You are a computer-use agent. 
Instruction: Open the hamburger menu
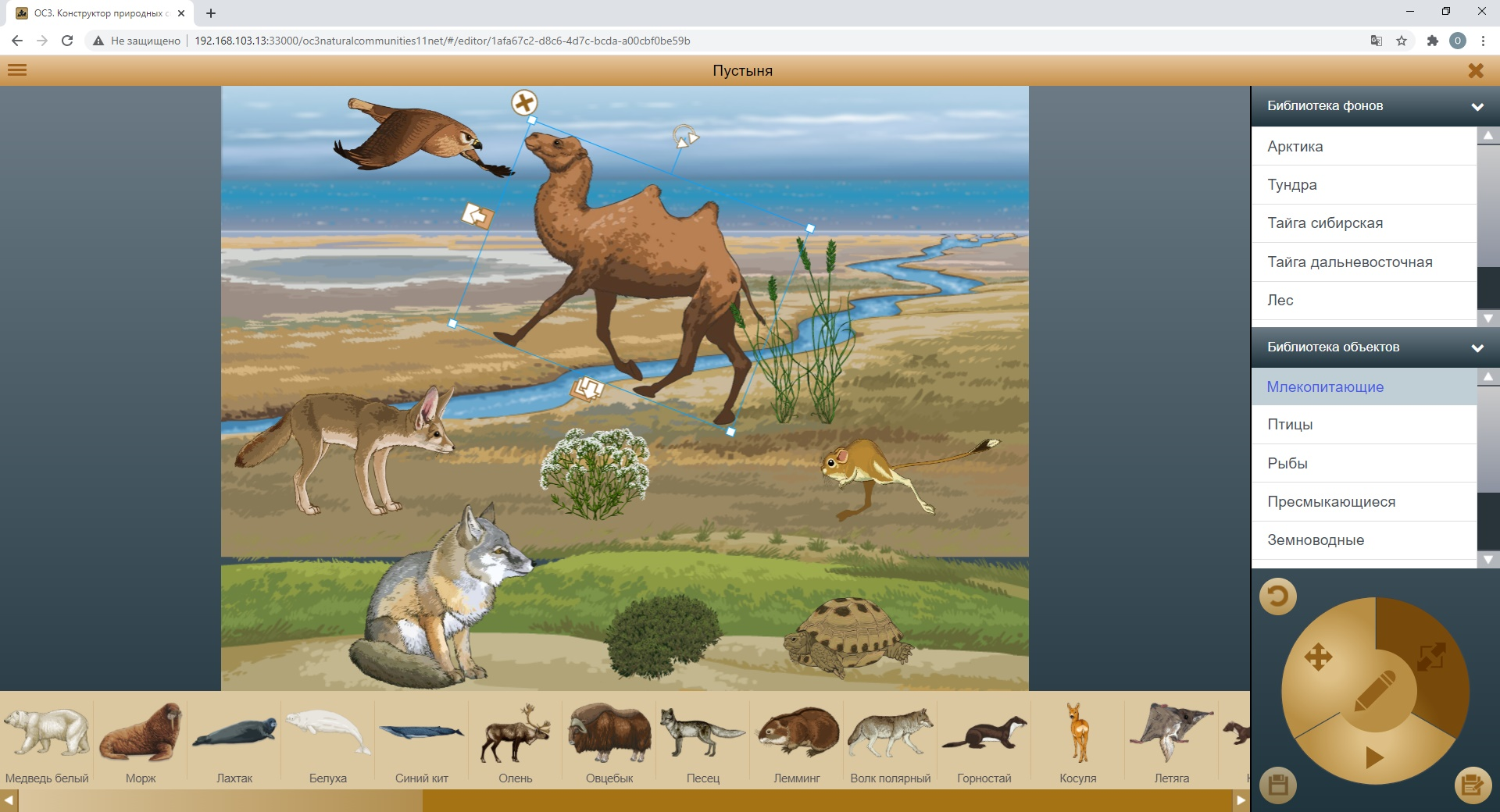(17, 70)
